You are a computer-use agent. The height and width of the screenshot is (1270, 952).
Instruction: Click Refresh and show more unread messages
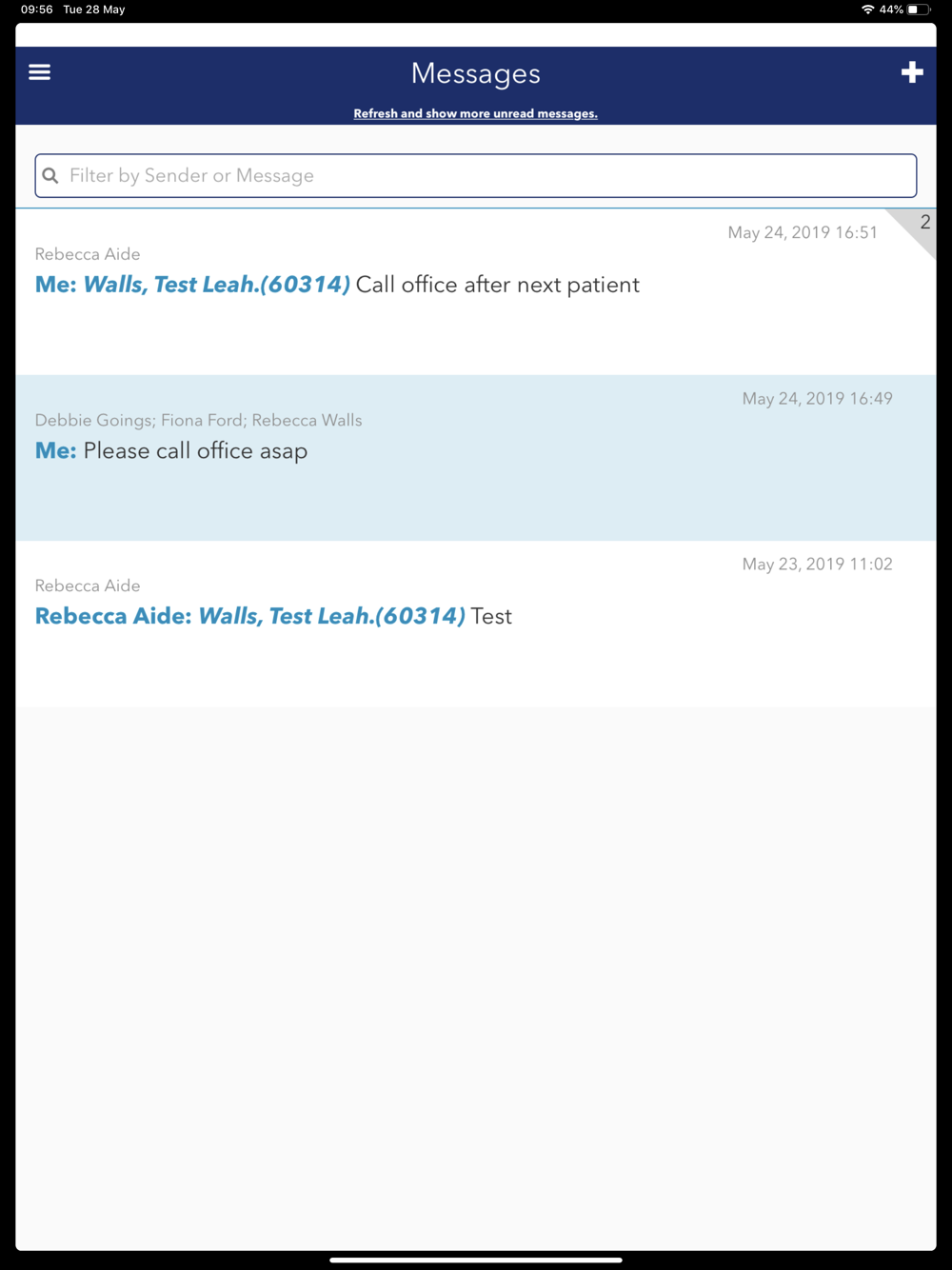(476, 113)
